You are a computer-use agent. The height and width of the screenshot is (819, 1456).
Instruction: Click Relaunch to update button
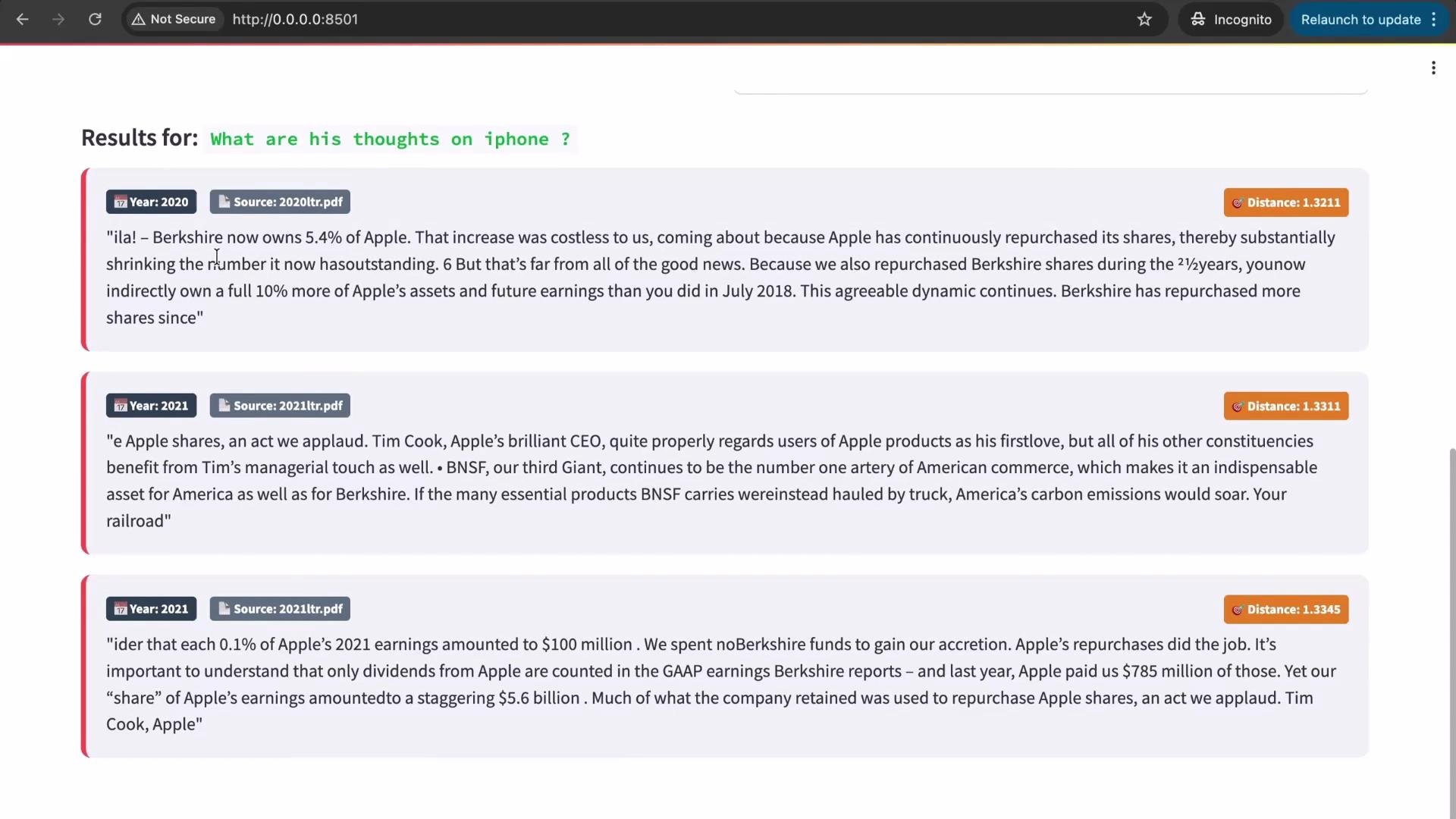point(1360,20)
